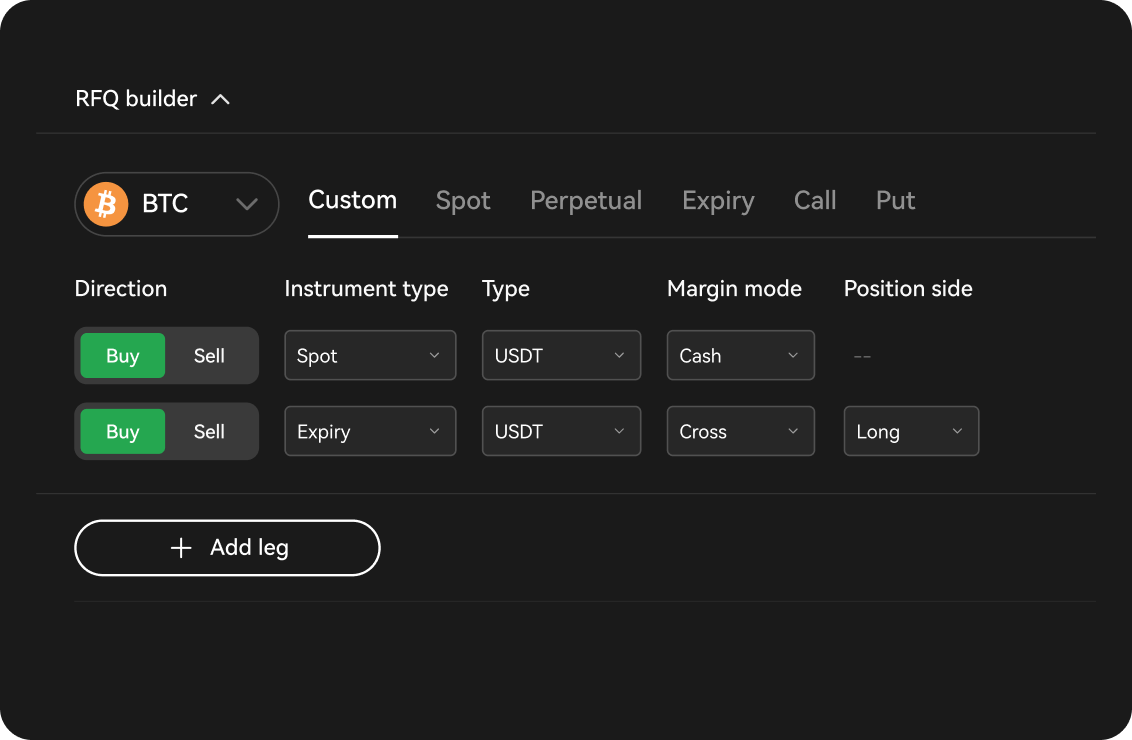Click the Instrument type column label
The height and width of the screenshot is (740, 1132).
(x=366, y=290)
